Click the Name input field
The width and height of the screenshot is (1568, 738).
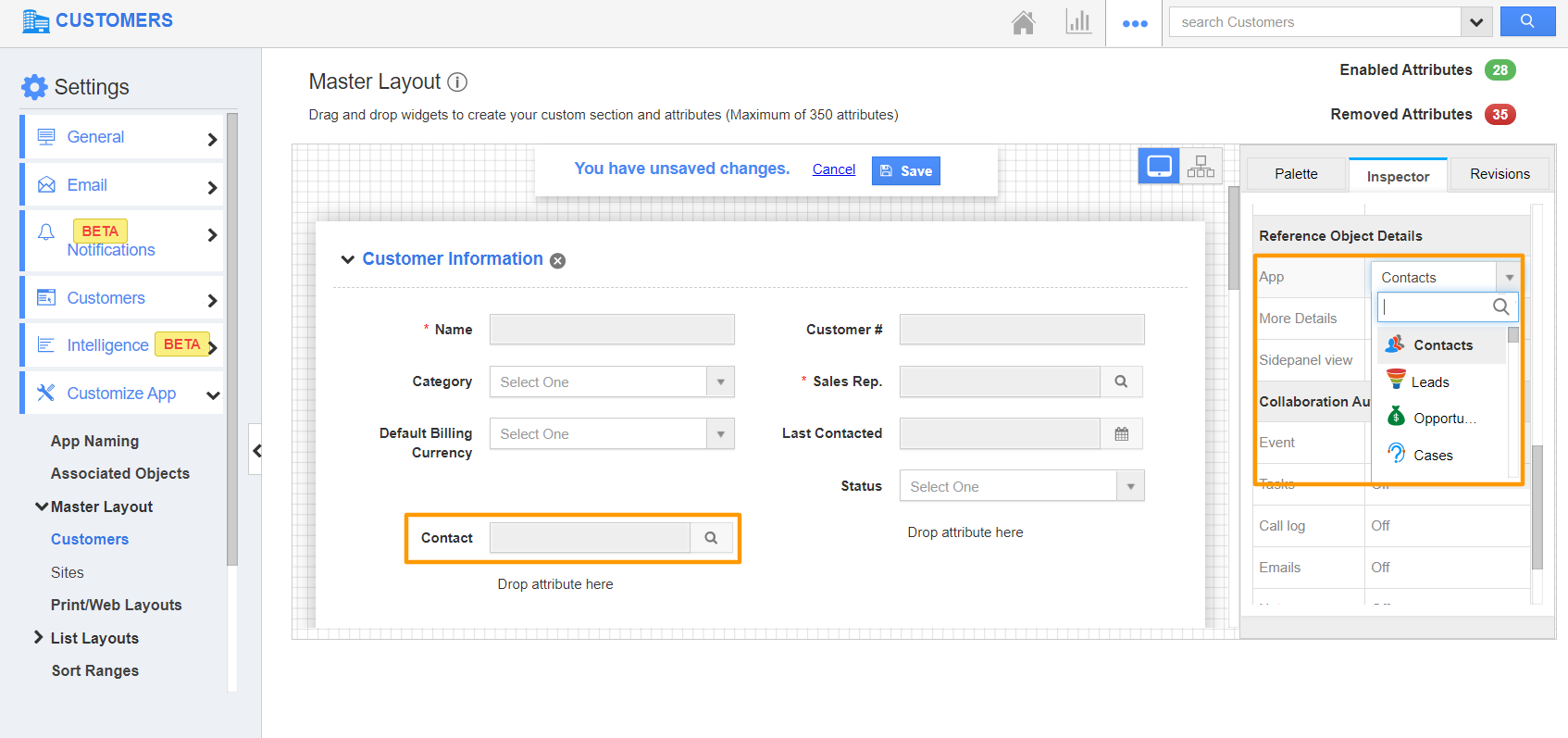point(612,330)
